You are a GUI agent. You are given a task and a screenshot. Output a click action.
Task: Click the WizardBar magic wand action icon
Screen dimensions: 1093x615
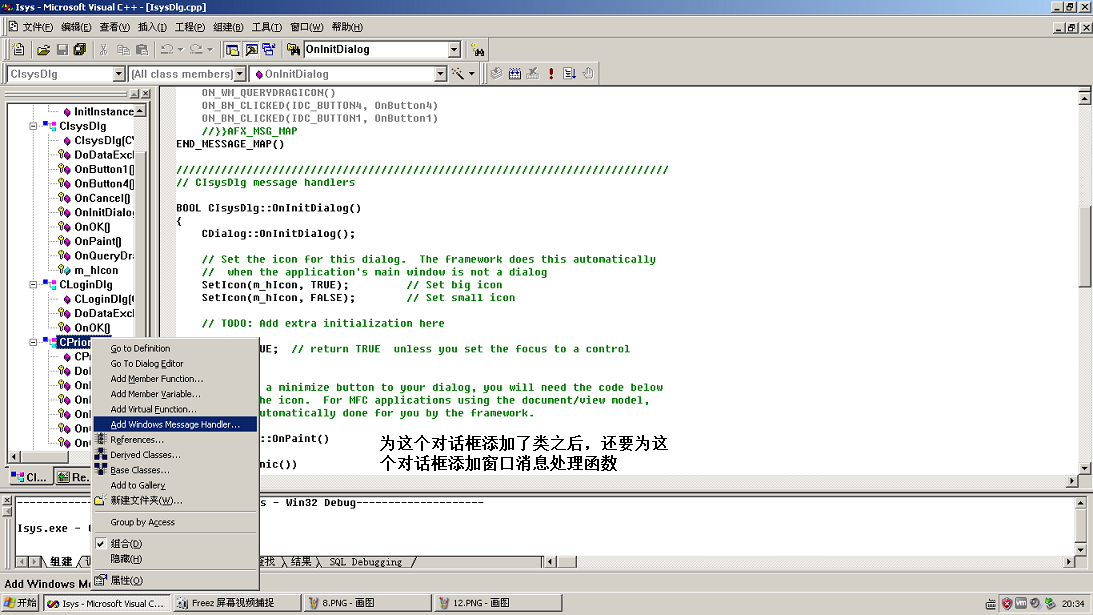coord(458,73)
